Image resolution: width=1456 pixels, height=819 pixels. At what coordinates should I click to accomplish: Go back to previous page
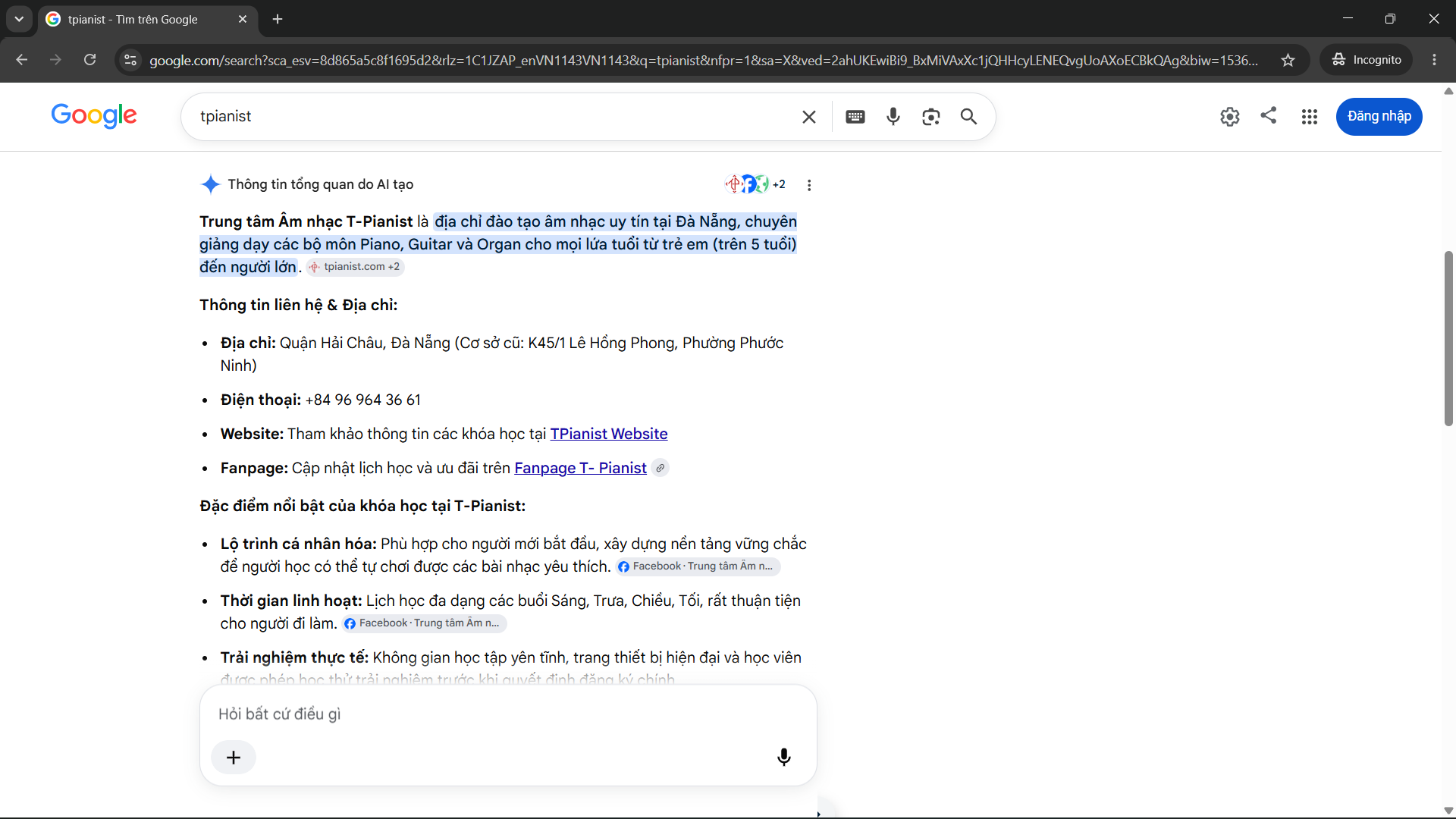tap(22, 60)
